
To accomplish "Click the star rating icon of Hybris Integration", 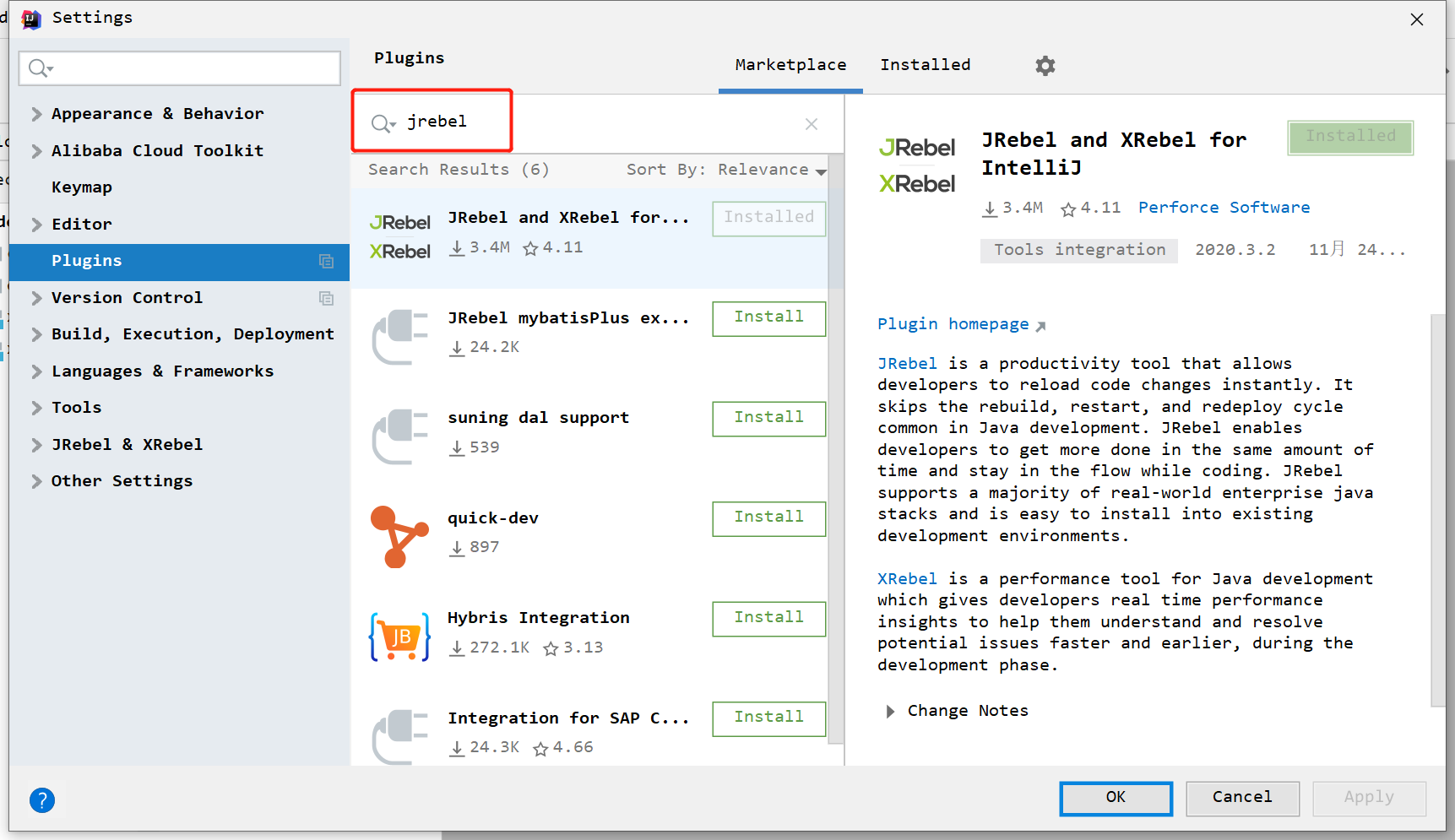I will click(x=551, y=648).
